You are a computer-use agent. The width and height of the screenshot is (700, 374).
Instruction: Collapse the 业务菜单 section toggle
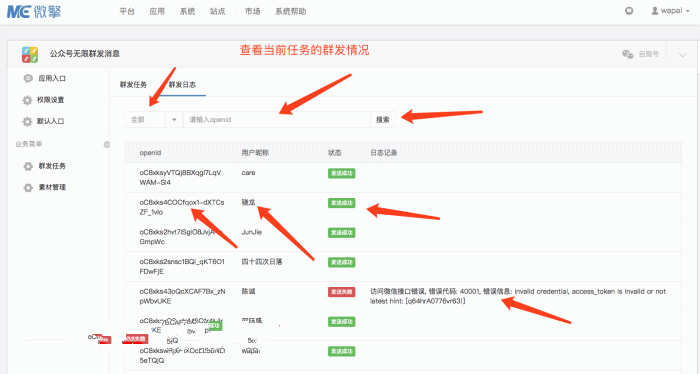(x=107, y=145)
